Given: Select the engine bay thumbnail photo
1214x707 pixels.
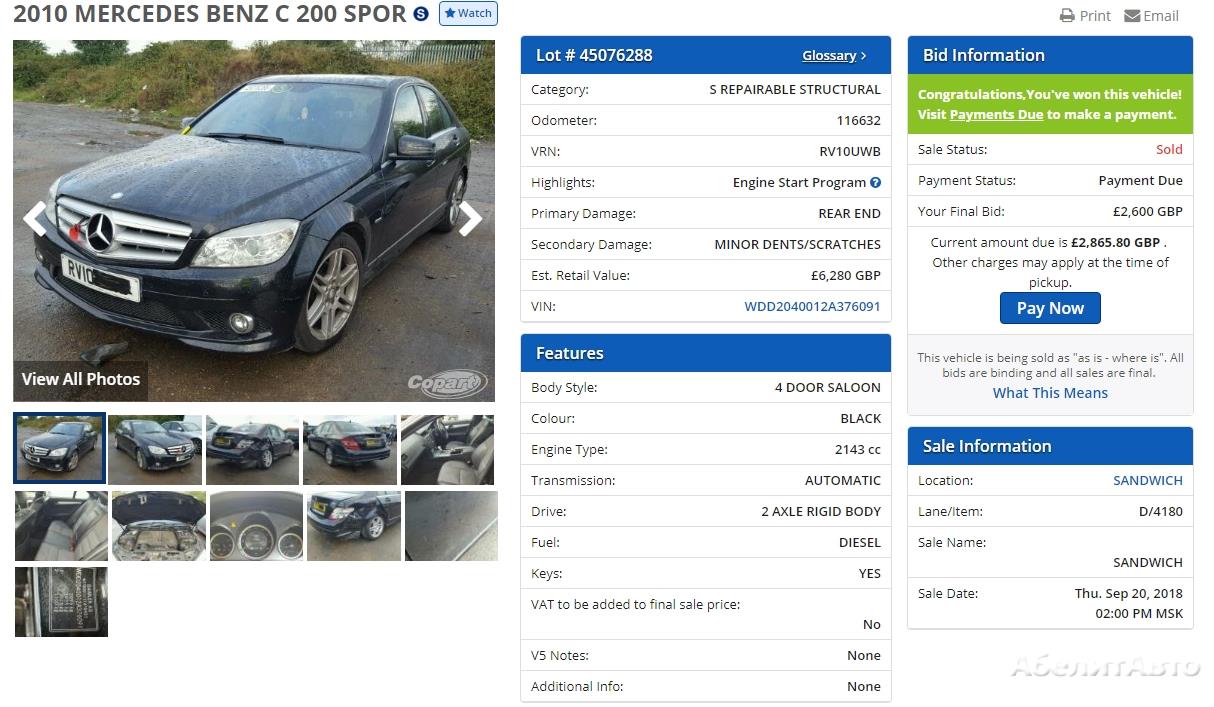Looking at the screenshot, I should (x=159, y=526).
